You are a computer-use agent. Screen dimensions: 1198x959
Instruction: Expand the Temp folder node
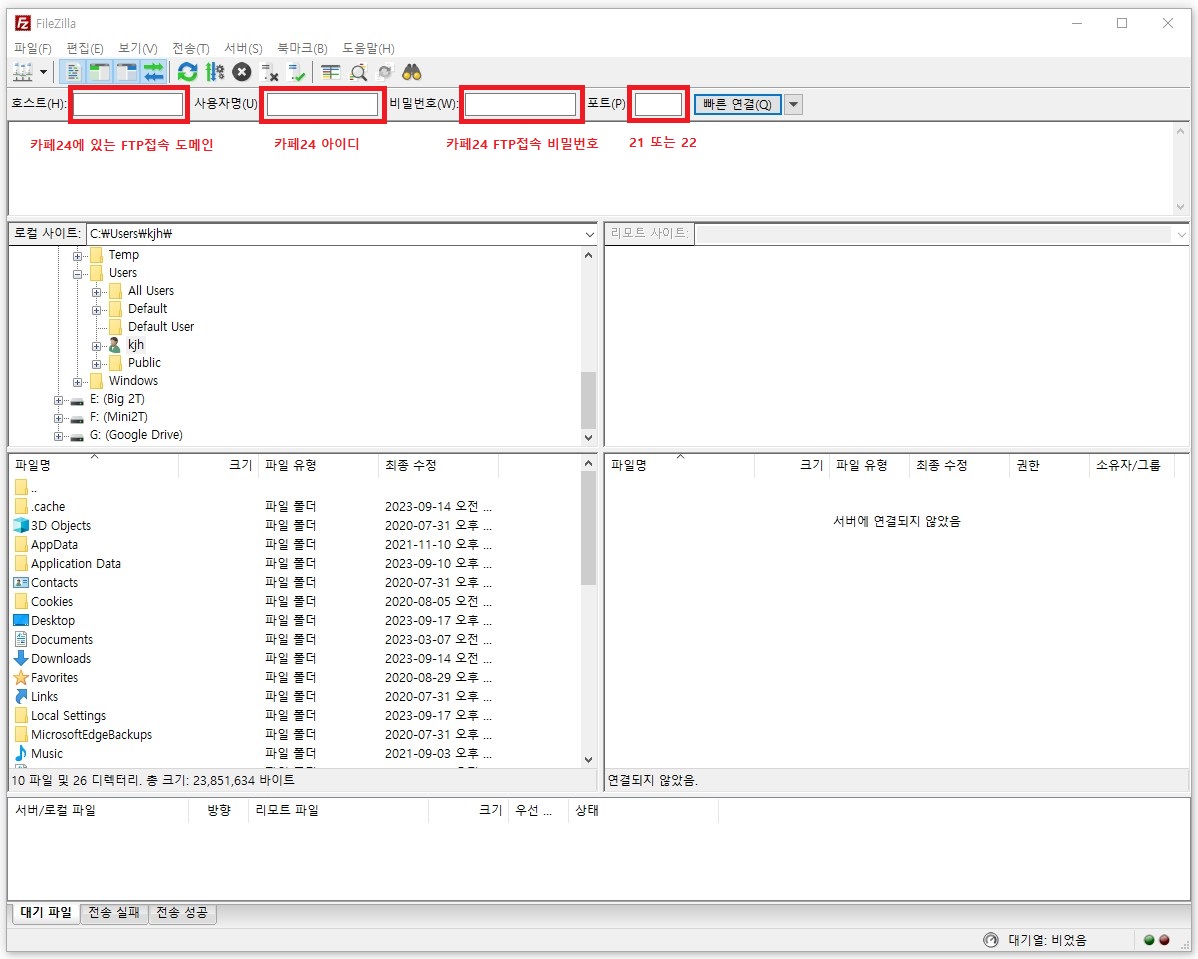(x=77, y=256)
